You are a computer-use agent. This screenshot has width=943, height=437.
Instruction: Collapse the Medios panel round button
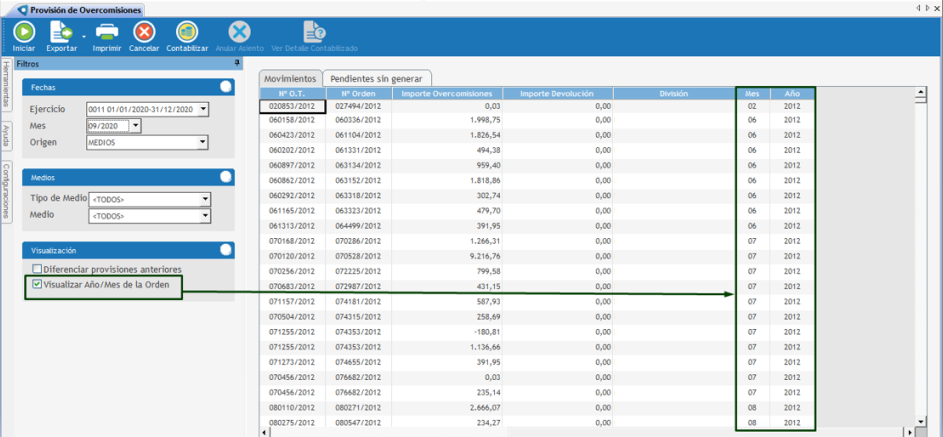(x=226, y=177)
